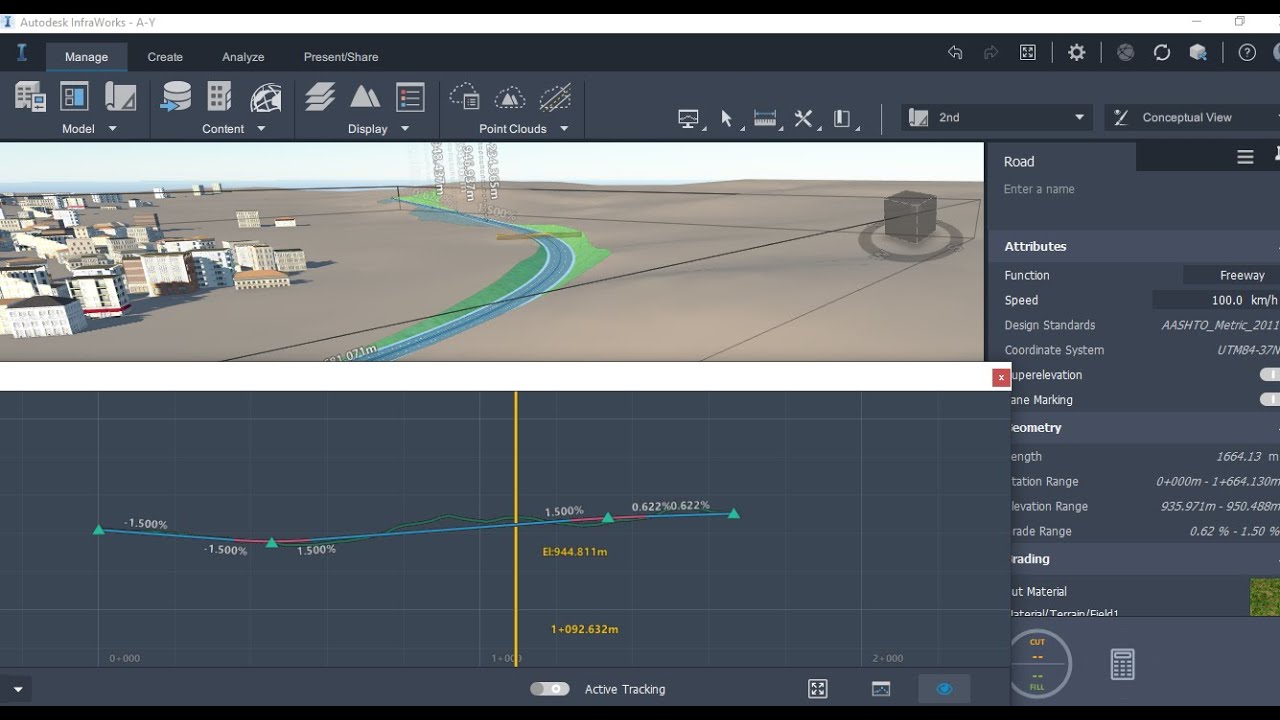Expand the Content group dropdown arrow
Image resolution: width=1280 pixels, height=720 pixels.
(261, 129)
